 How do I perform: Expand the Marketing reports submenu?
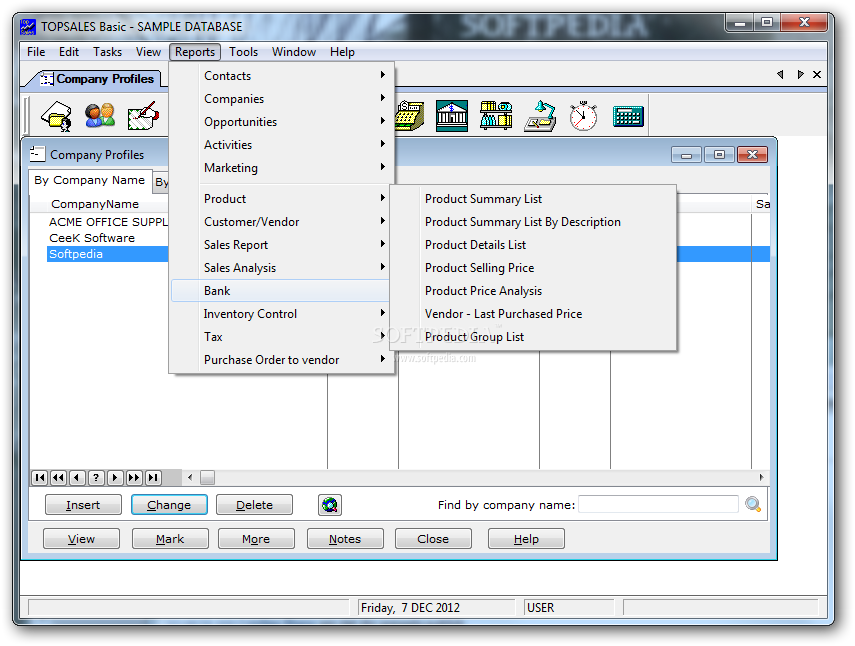[x=282, y=167]
